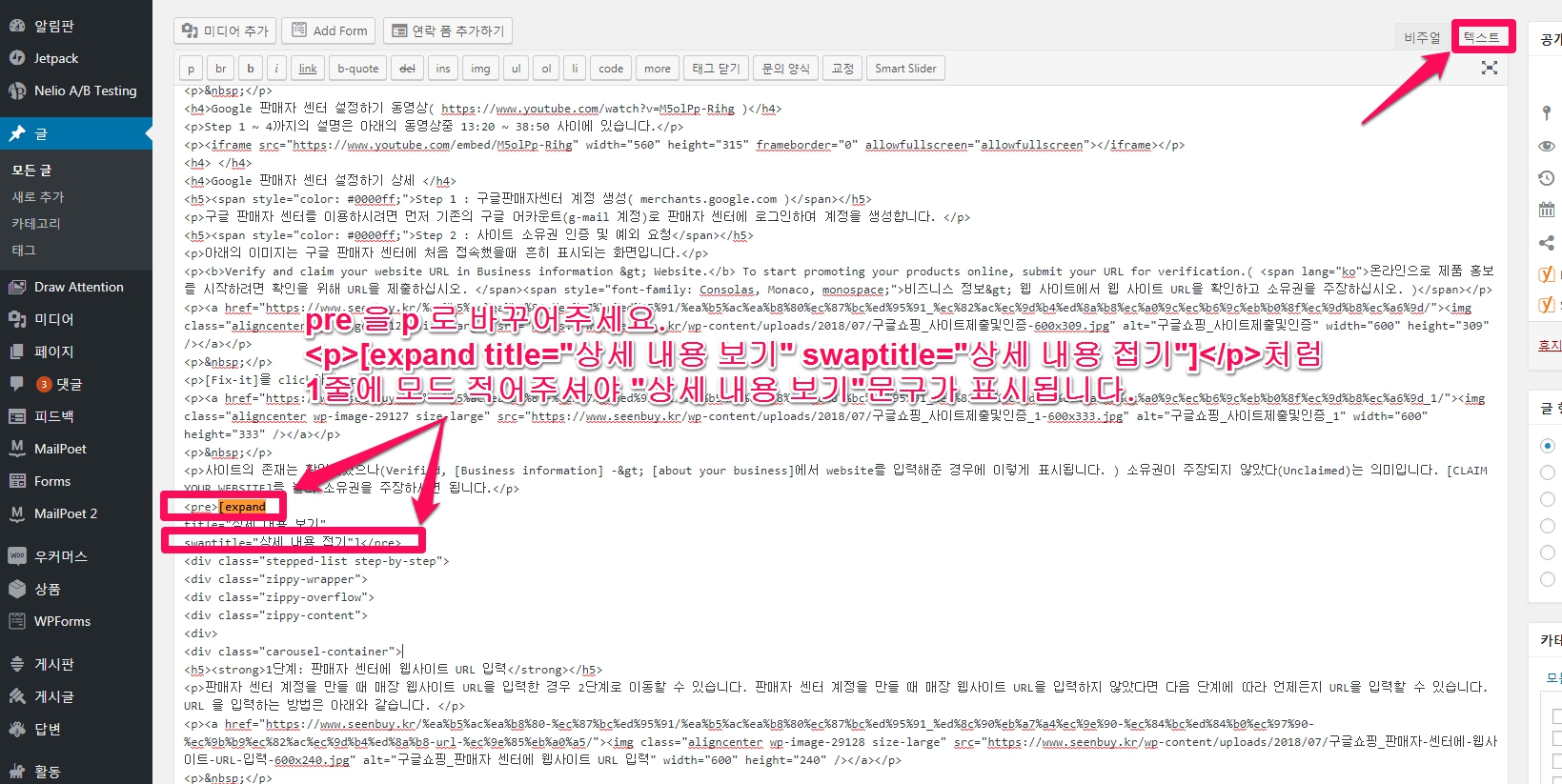
Task: Click the revisions history icon
Action: pos(1546,178)
